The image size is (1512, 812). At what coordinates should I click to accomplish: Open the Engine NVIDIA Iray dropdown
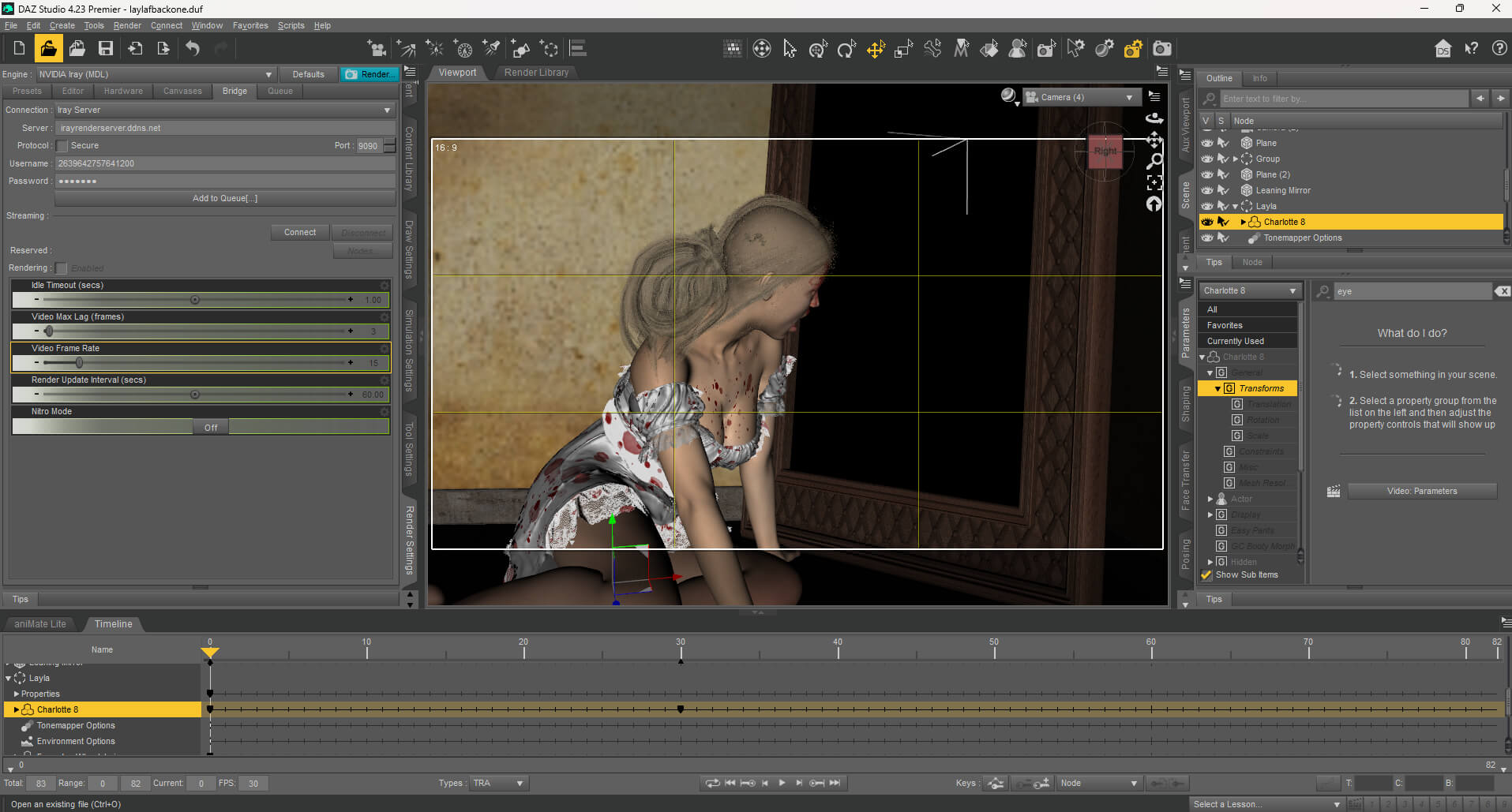point(156,74)
